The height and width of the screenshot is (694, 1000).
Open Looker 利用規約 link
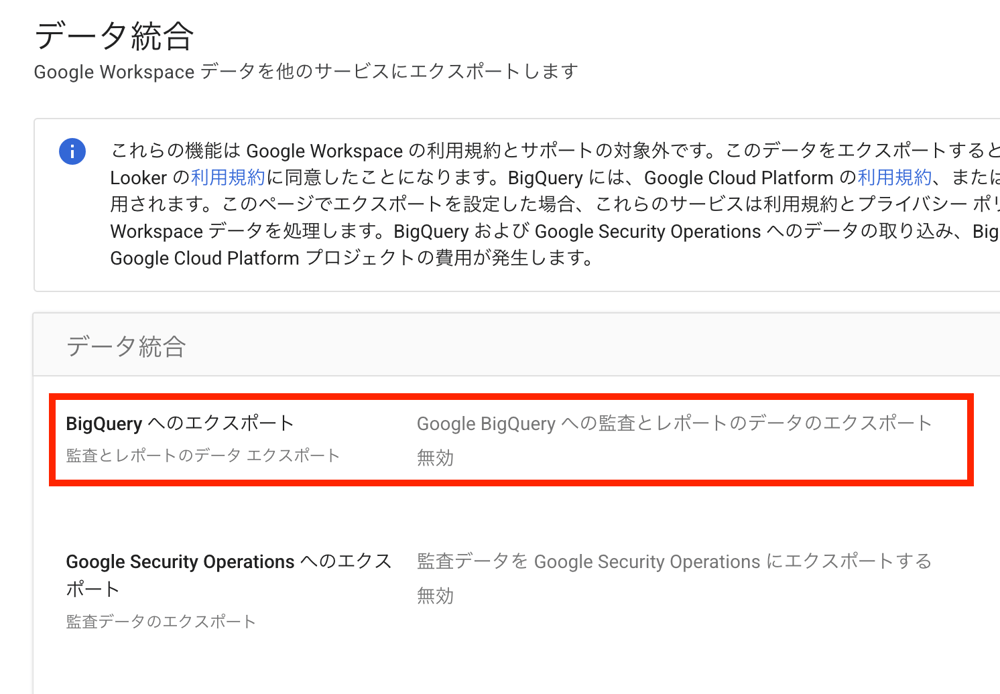[x=228, y=177]
